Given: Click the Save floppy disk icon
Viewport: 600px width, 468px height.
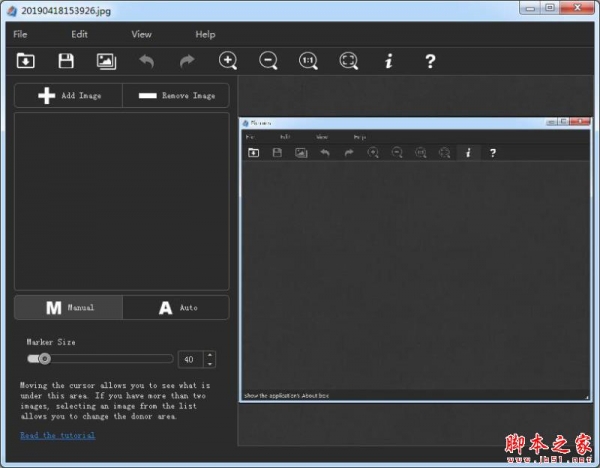Looking at the screenshot, I should [x=66, y=61].
